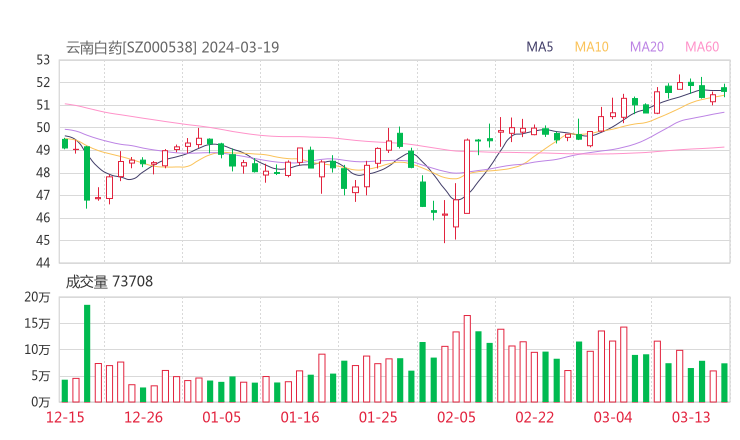740x440 pixels.
Task: Click the tallest red volume bar near 02-05
Action: (x=467, y=359)
